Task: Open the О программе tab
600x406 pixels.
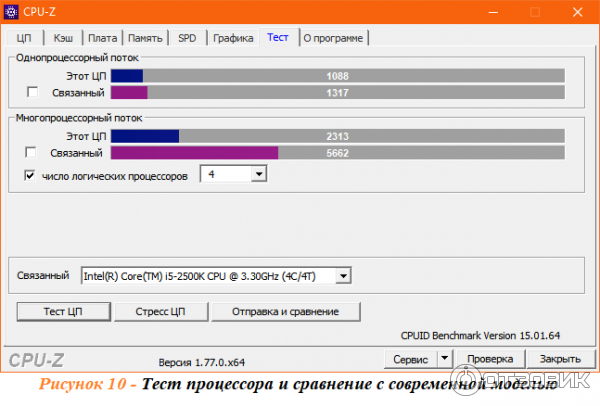Action: tap(334, 38)
